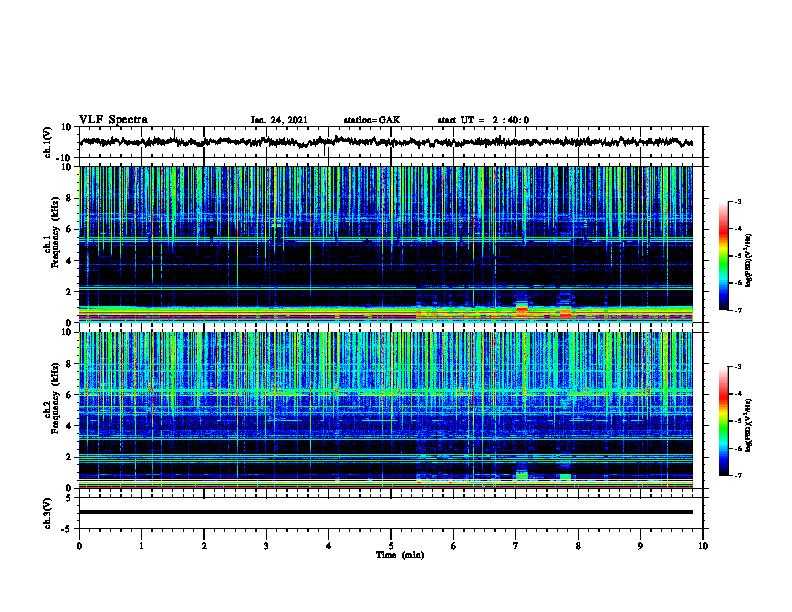Click the "10" tick on the time axis

pos(703,546)
